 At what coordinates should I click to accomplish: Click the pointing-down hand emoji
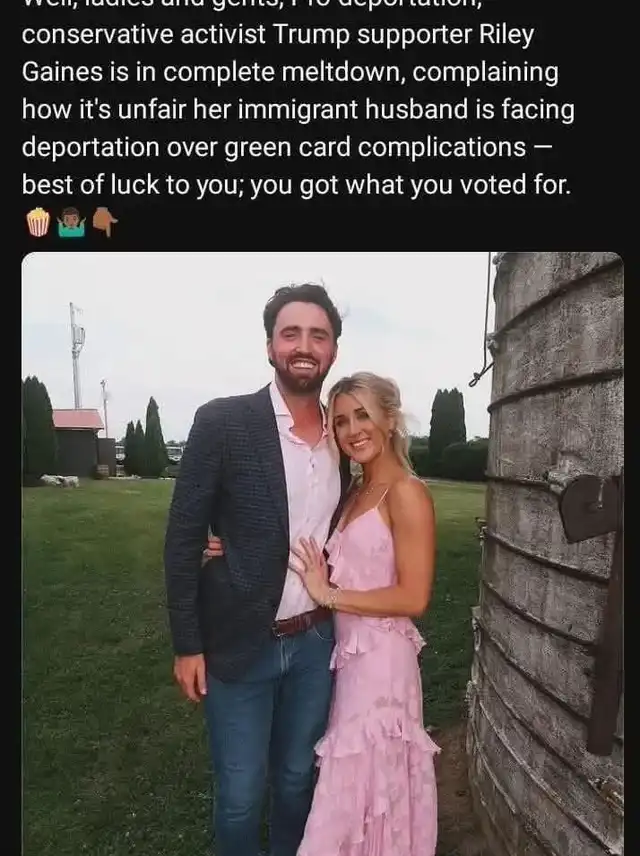point(105,222)
